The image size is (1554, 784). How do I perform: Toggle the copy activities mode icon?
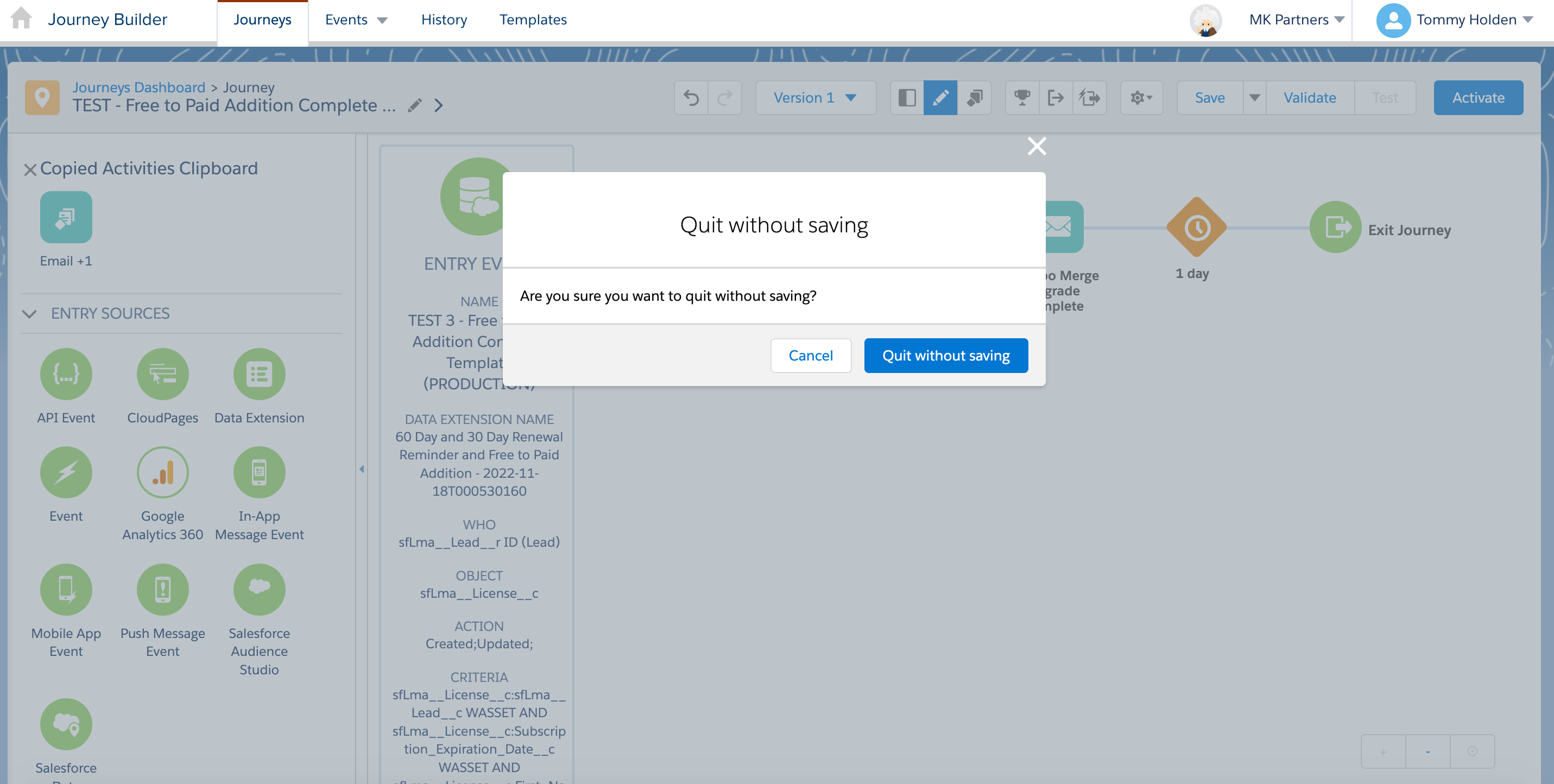[x=974, y=98]
